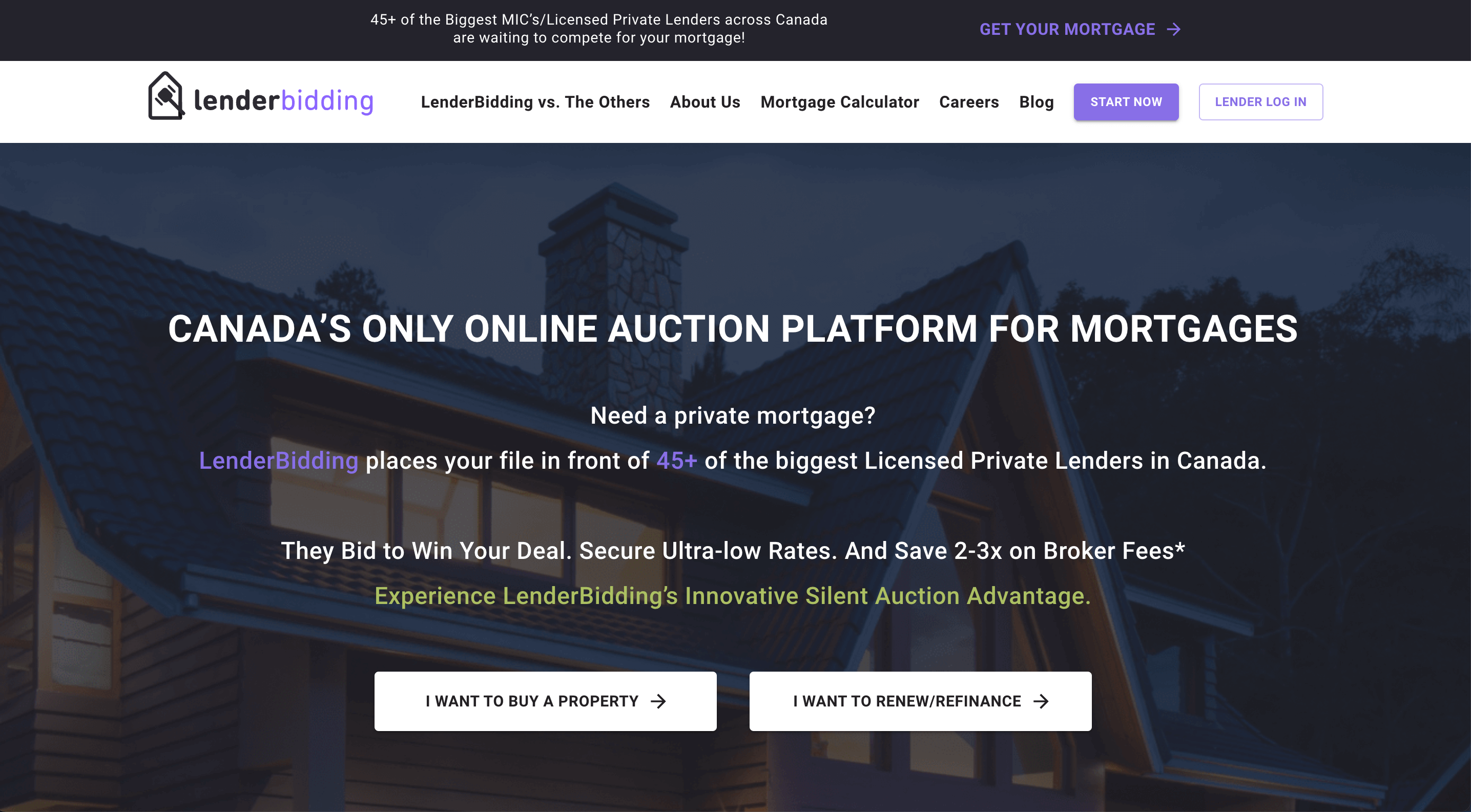Click the green Silent Auction Advantage tagline

(733, 596)
